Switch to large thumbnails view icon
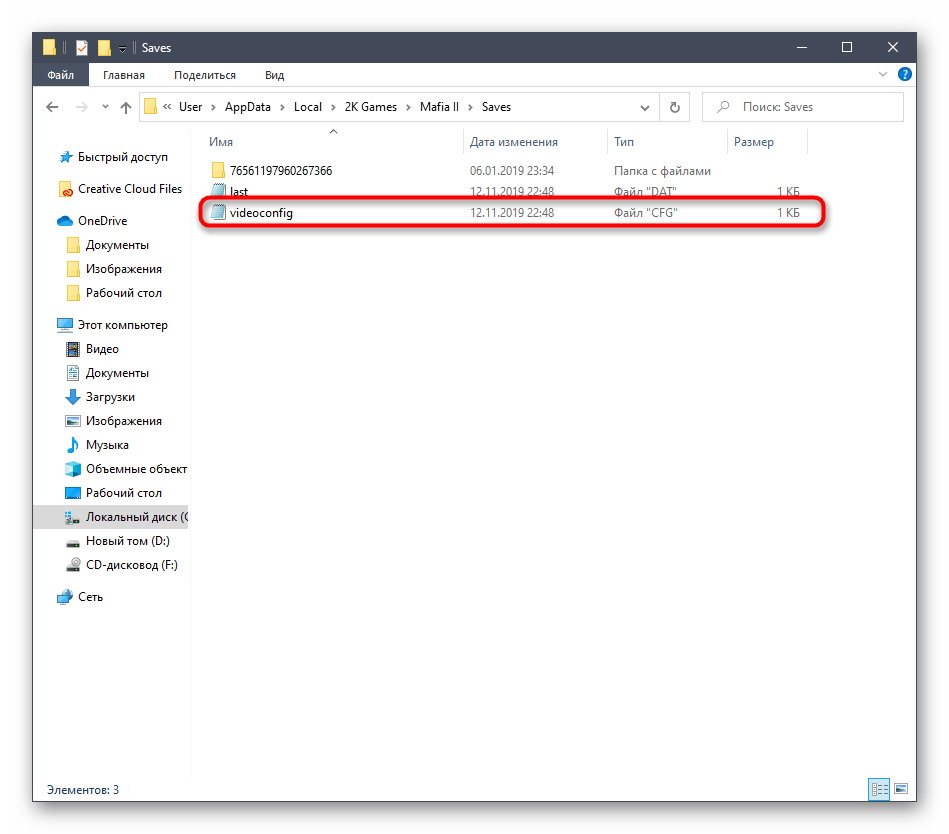The width and height of the screenshot is (949, 834). (x=900, y=790)
